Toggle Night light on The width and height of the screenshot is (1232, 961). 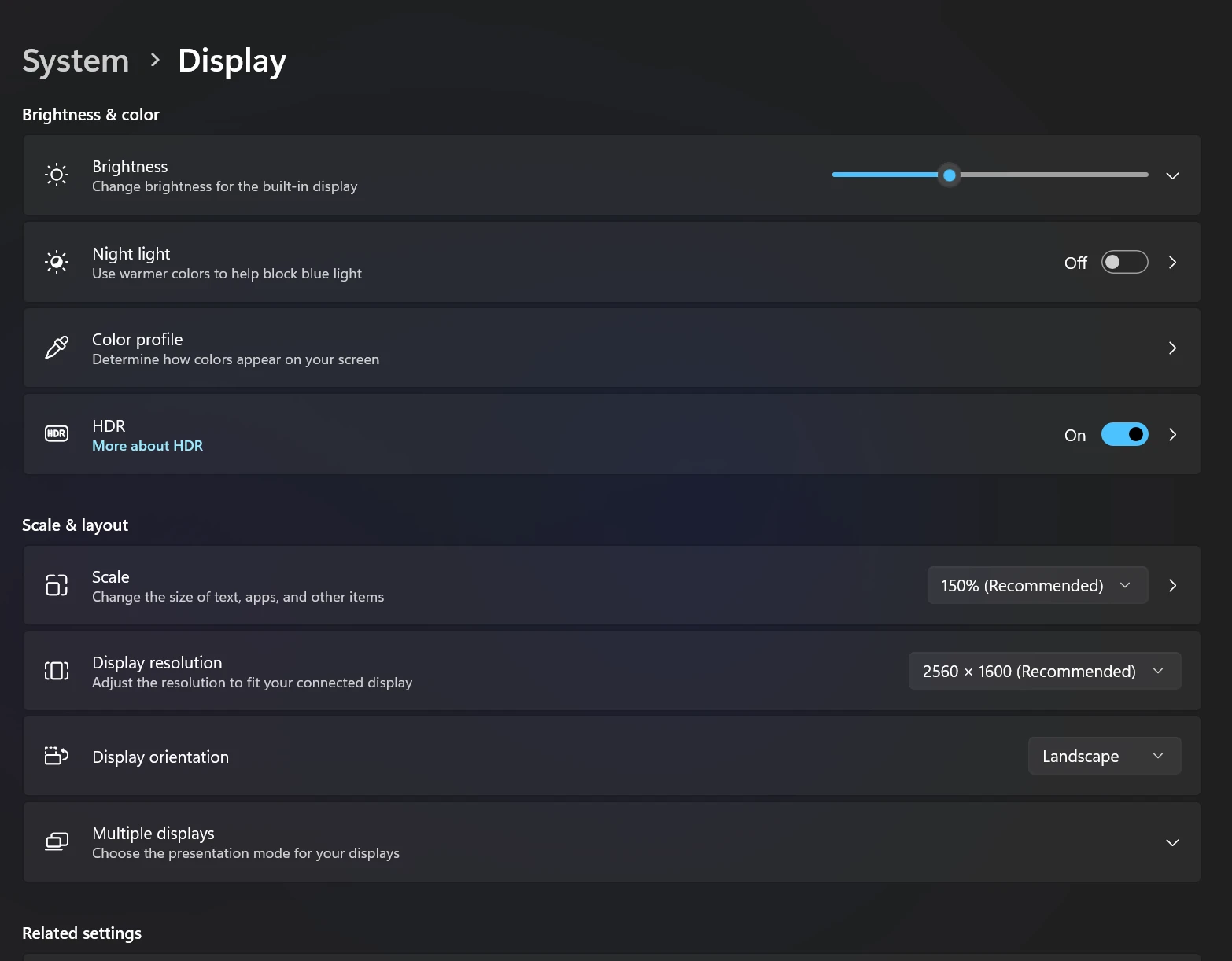1124,262
